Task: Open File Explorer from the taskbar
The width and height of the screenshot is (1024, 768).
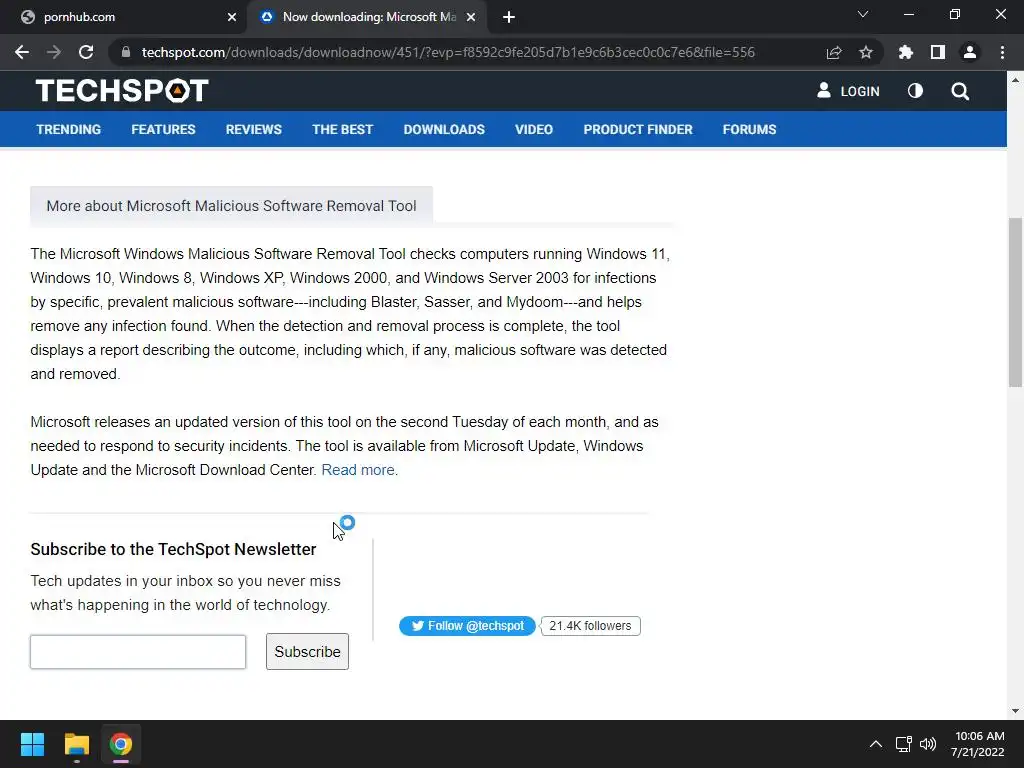Action: pyautogui.click(x=76, y=744)
